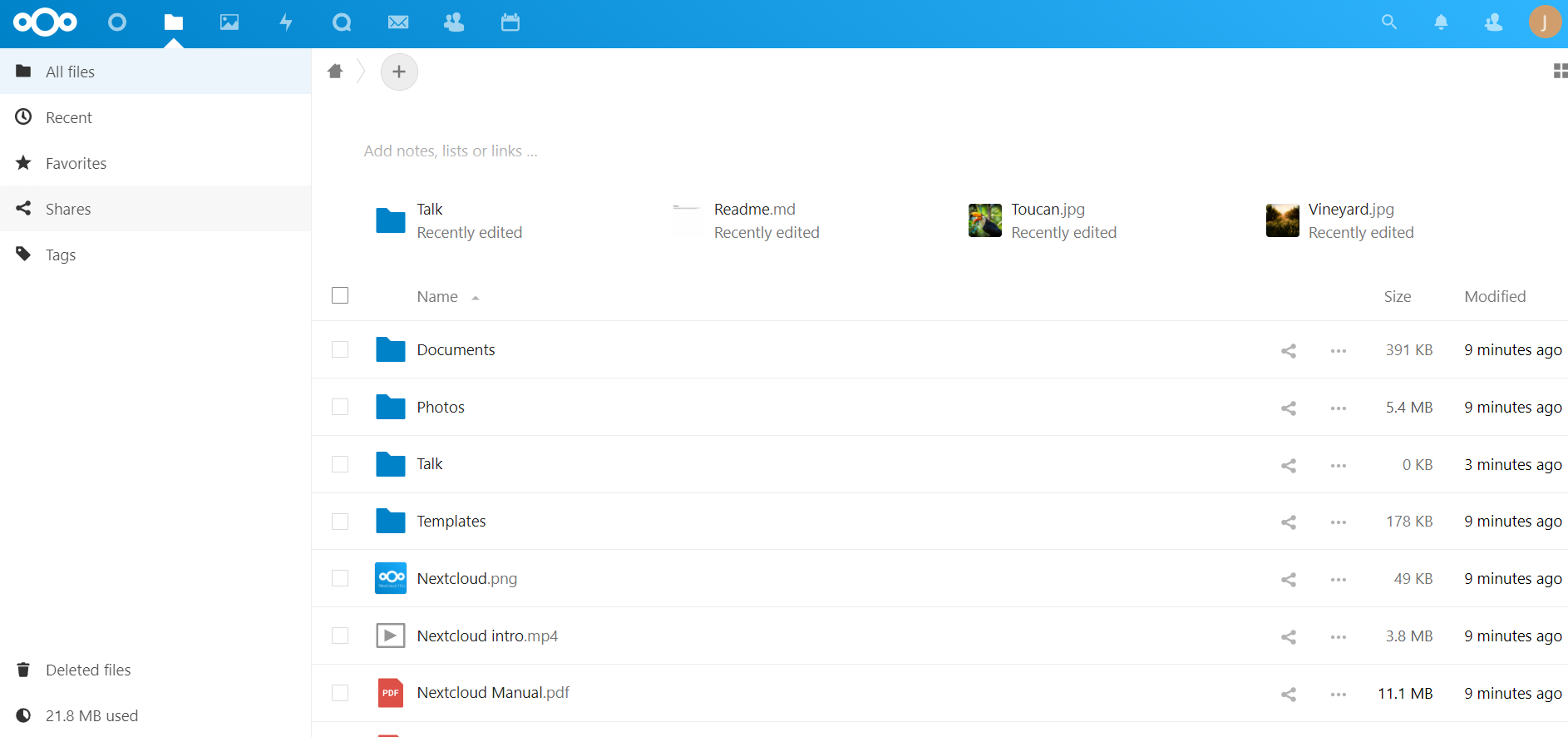Open Tags in sidebar
The width and height of the screenshot is (1568, 737).
(x=155, y=255)
